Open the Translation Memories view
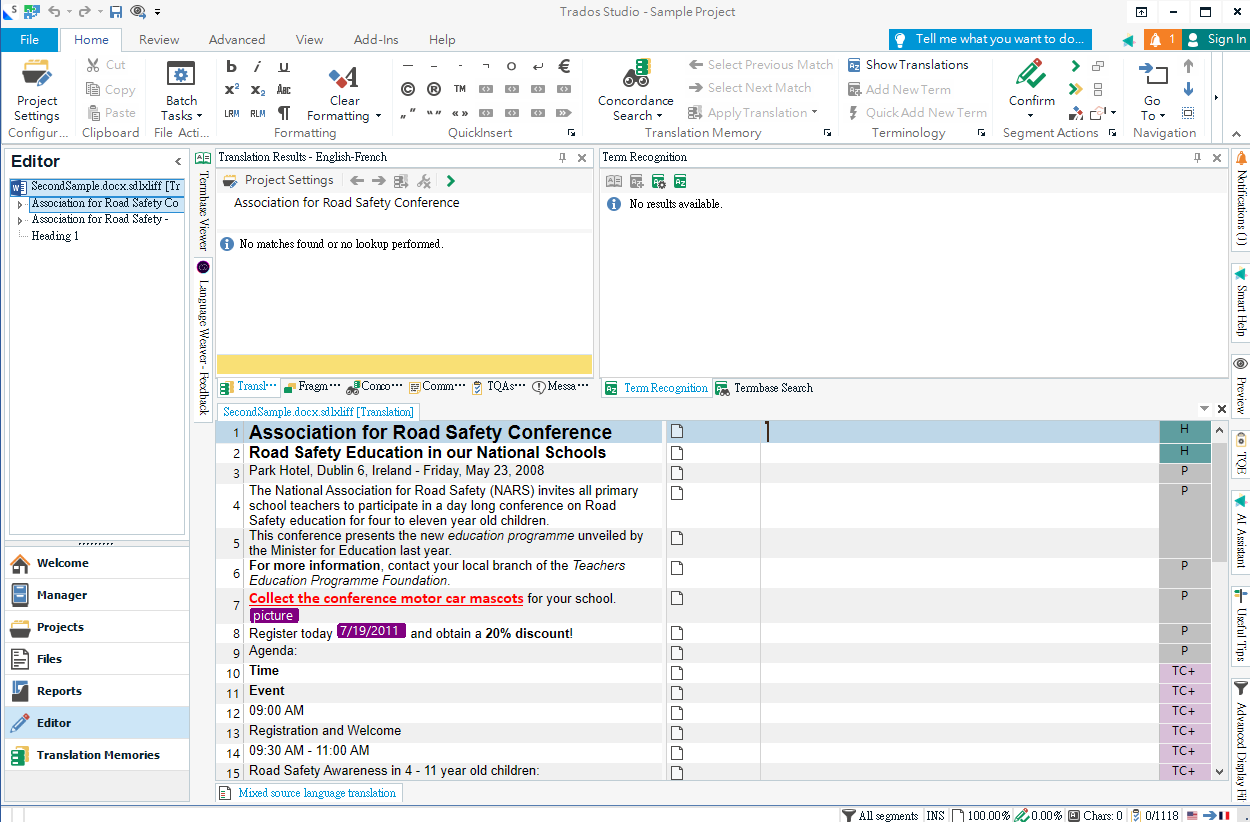Screen dimensions: 1250x822 [x=97, y=755]
